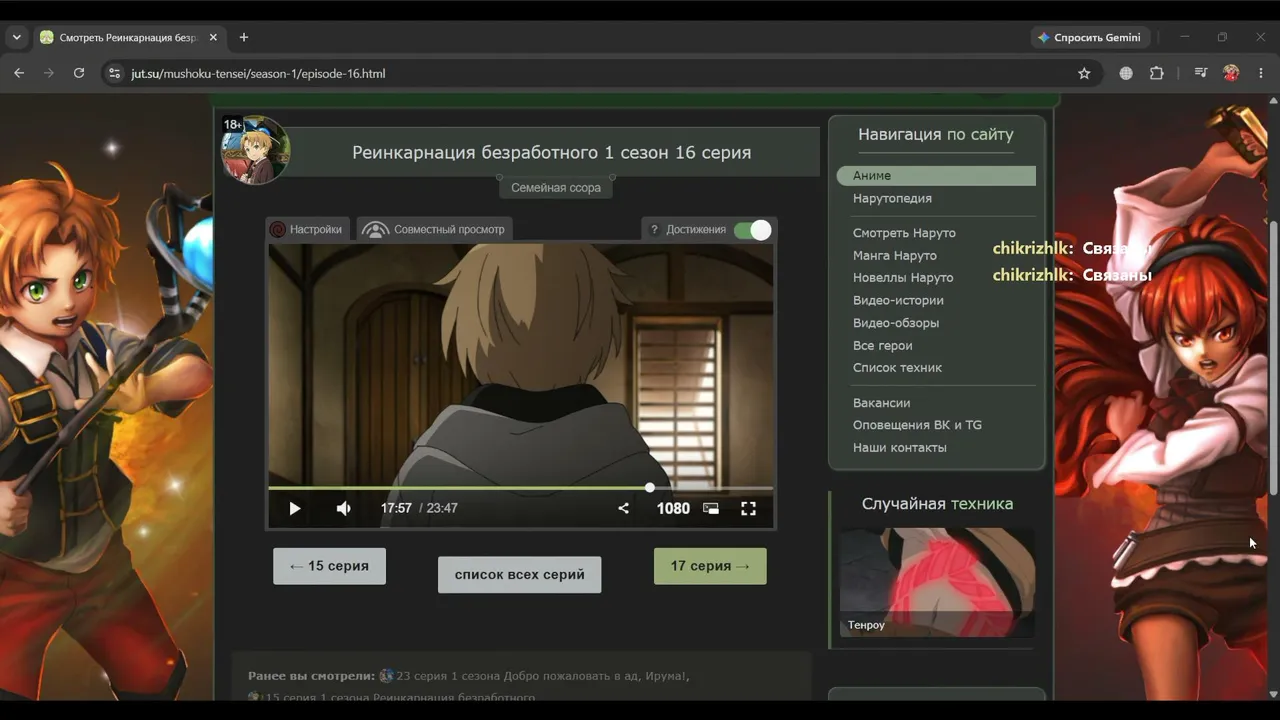This screenshot has width=1280, height=720.
Task: Open the Вакансии link
Action: click(x=881, y=403)
